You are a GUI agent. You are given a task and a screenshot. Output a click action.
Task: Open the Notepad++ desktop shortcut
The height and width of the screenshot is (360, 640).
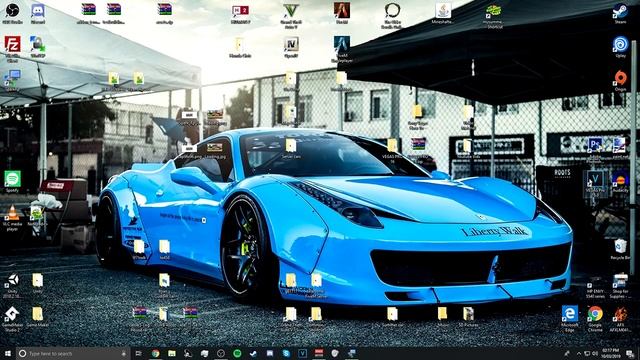tap(37, 215)
